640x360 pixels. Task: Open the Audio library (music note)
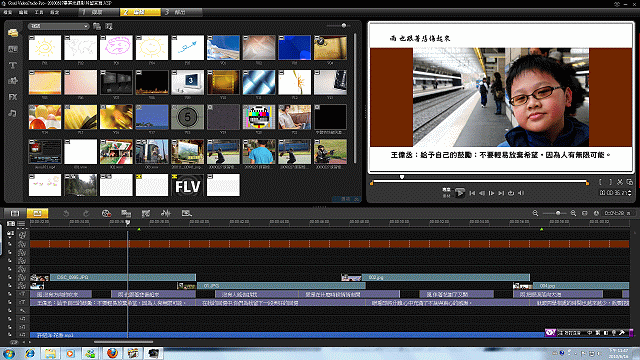pos(13,113)
